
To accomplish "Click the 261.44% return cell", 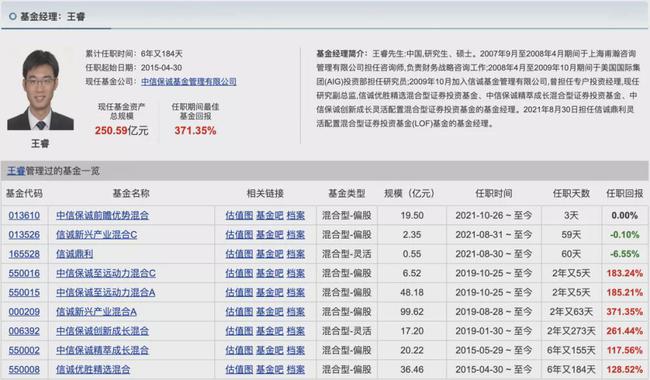I will [x=625, y=331].
